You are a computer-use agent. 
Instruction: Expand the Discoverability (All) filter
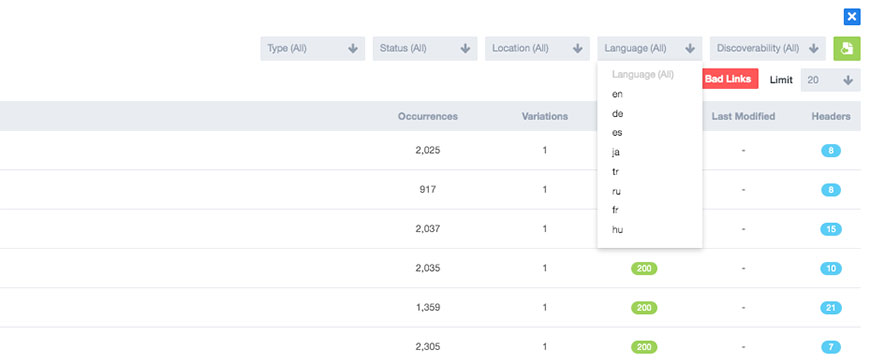pyautogui.click(x=767, y=49)
